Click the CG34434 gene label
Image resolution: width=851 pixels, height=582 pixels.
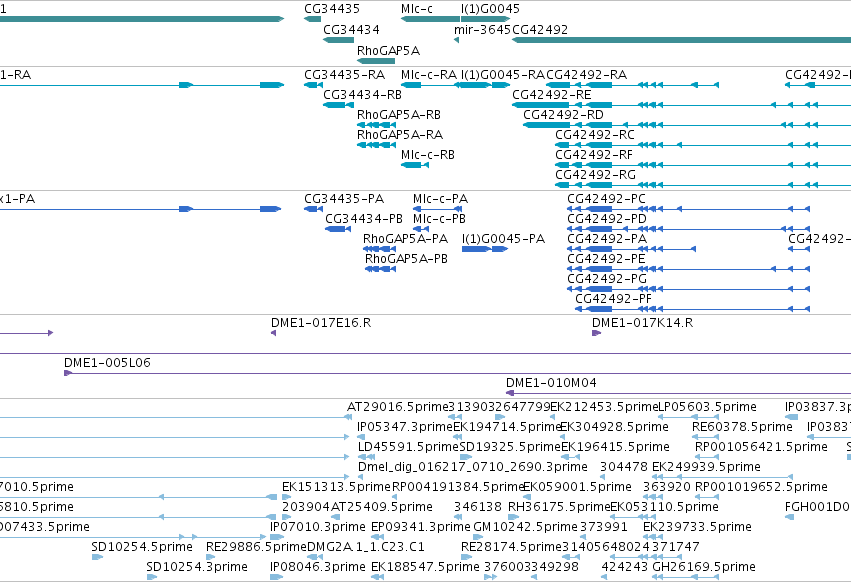pos(351,30)
